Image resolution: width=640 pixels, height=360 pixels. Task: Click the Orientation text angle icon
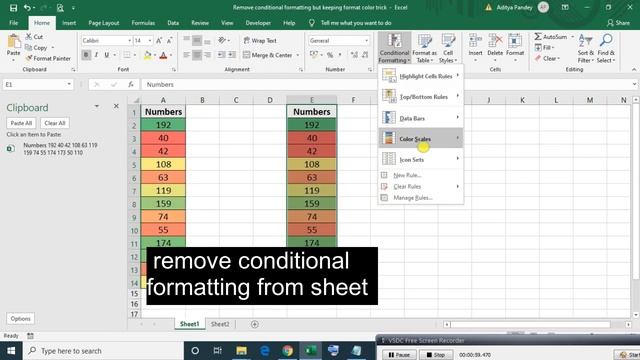222,40
